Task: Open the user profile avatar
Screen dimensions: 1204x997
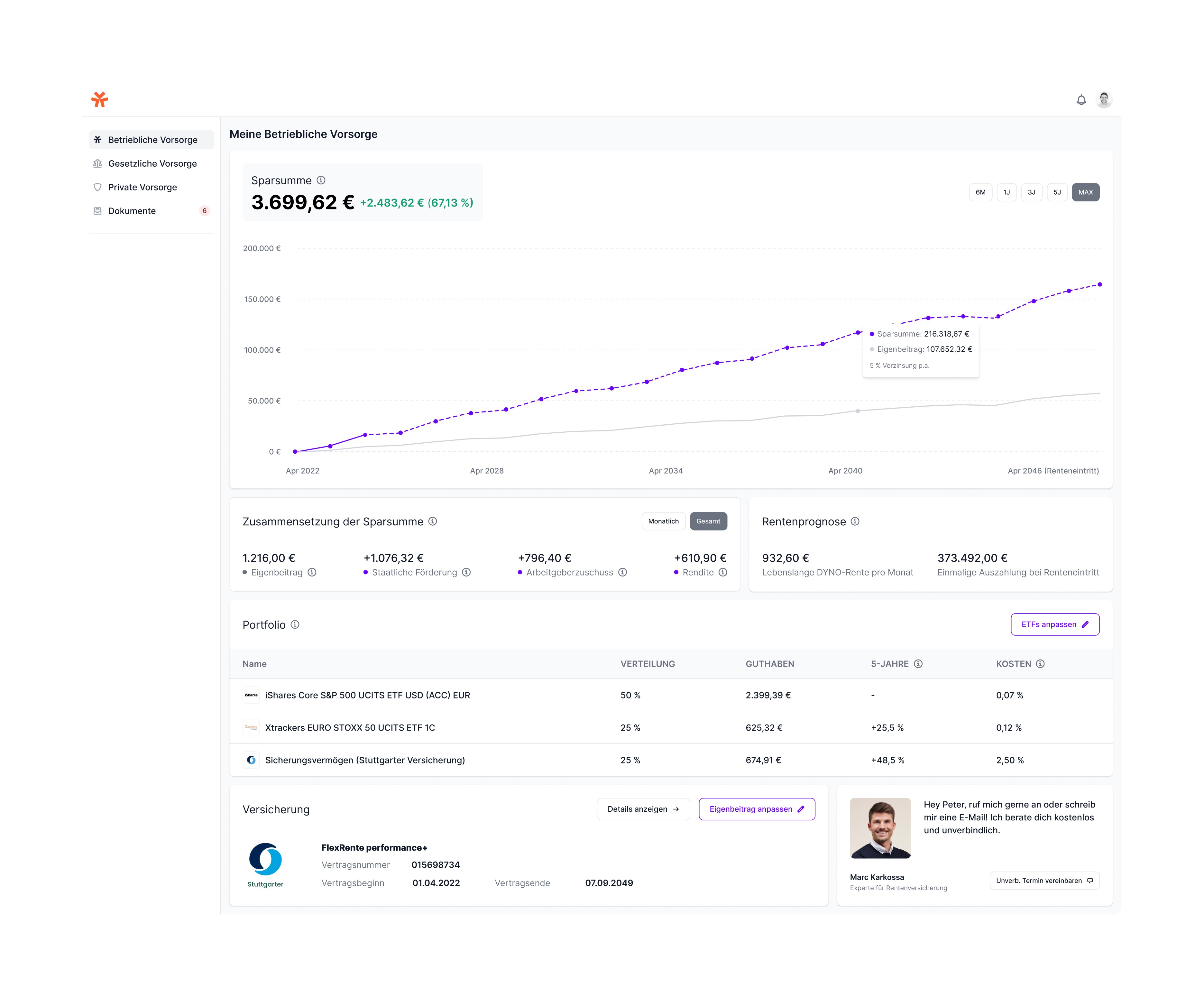Action: tap(1104, 99)
